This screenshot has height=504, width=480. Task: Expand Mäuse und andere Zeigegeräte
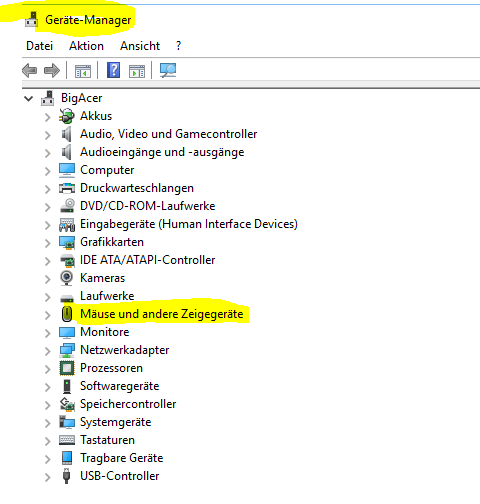48,315
